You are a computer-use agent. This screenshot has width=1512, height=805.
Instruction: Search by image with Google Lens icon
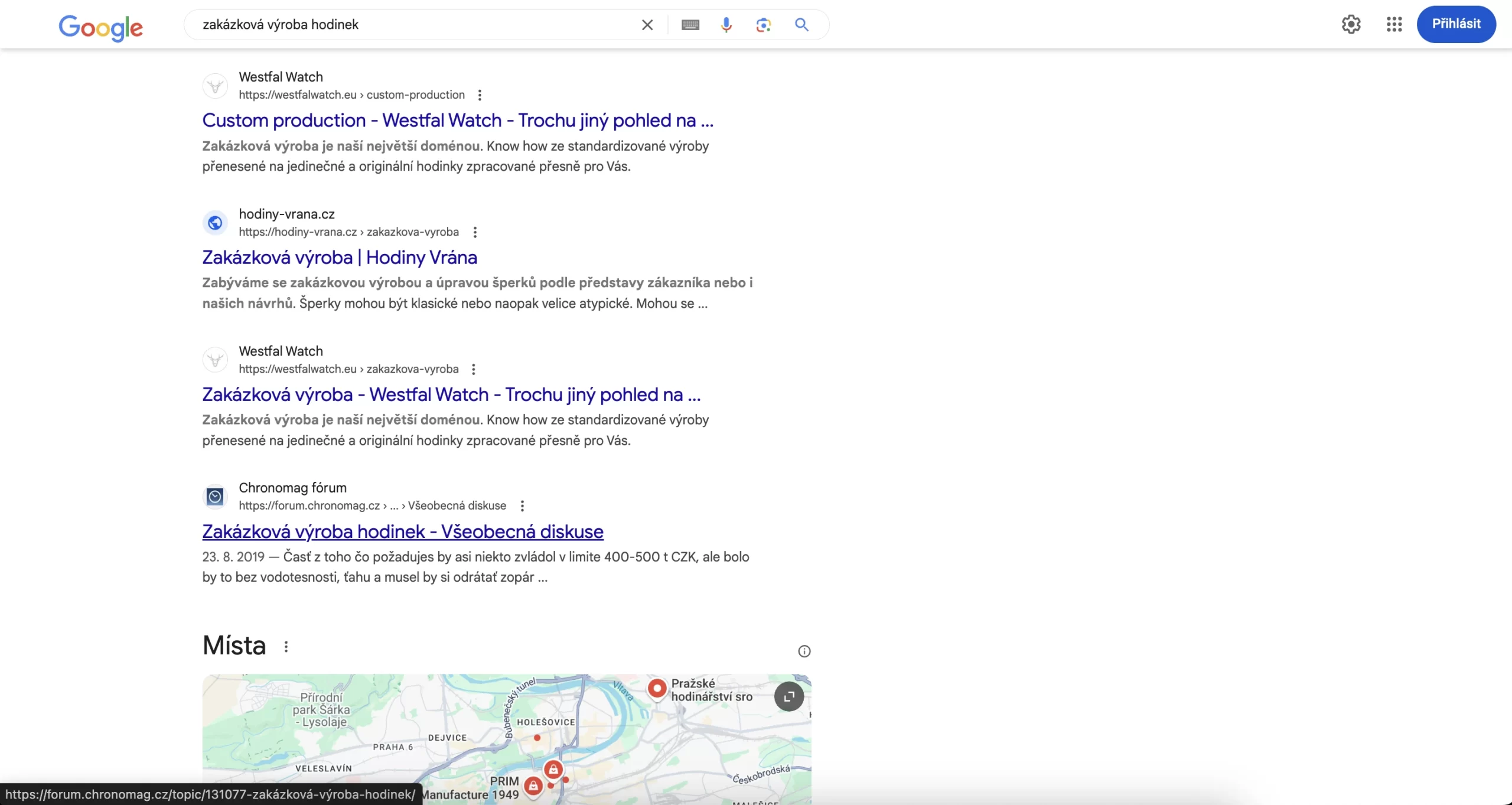[763, 25]
